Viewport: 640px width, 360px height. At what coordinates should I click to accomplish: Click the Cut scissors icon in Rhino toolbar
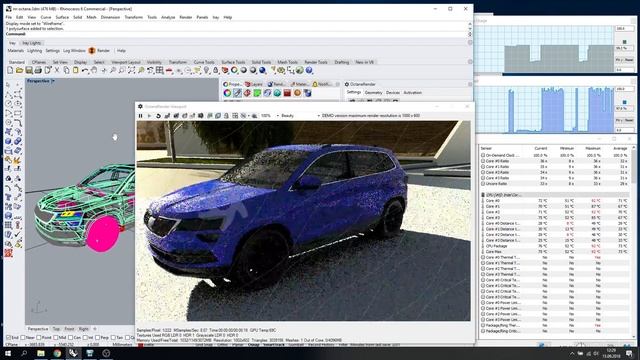pyautogui.click(x=57, y=71)
